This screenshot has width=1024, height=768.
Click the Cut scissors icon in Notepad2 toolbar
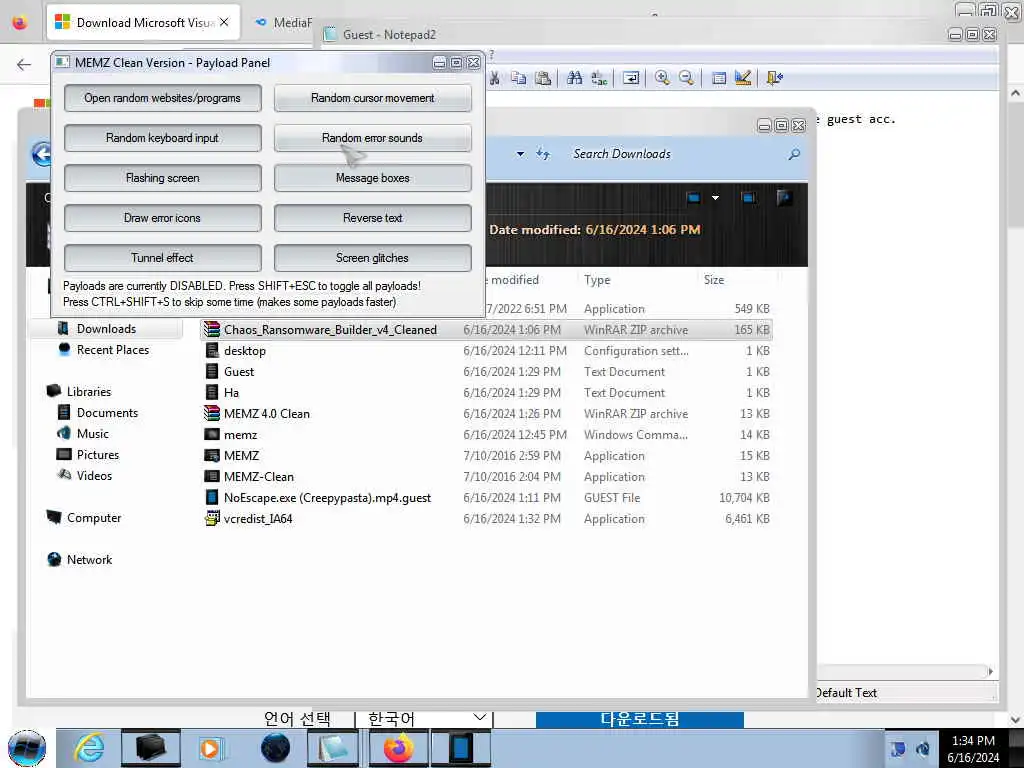tap(495, 78)
